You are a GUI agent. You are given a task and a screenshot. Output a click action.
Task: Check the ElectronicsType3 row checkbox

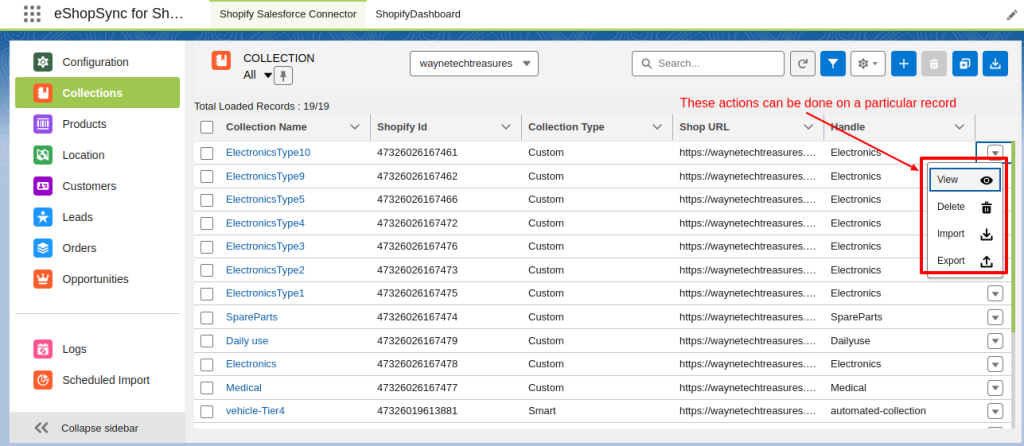[207, 247]
